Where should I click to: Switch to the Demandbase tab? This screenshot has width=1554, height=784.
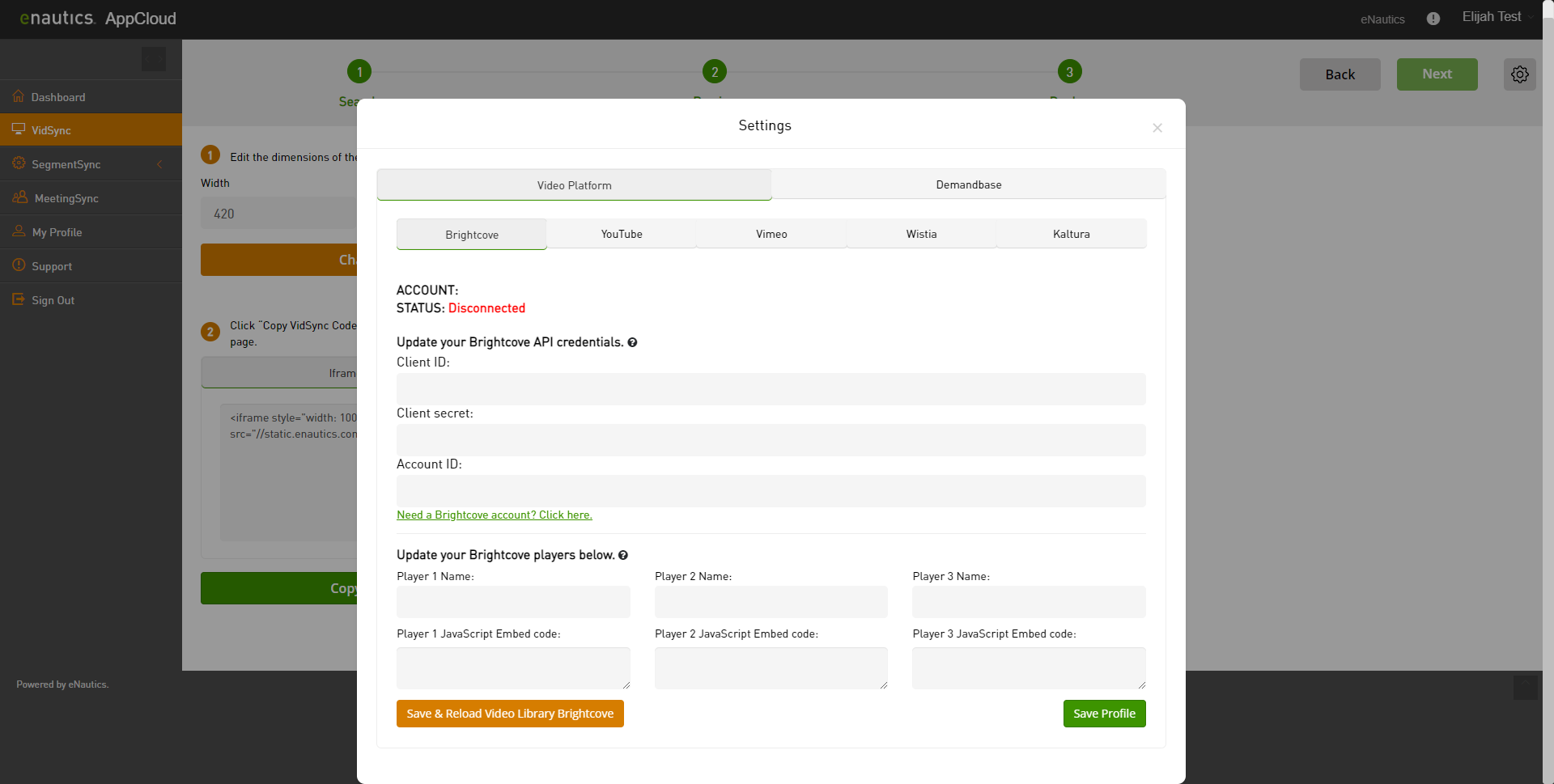[969, 184]
